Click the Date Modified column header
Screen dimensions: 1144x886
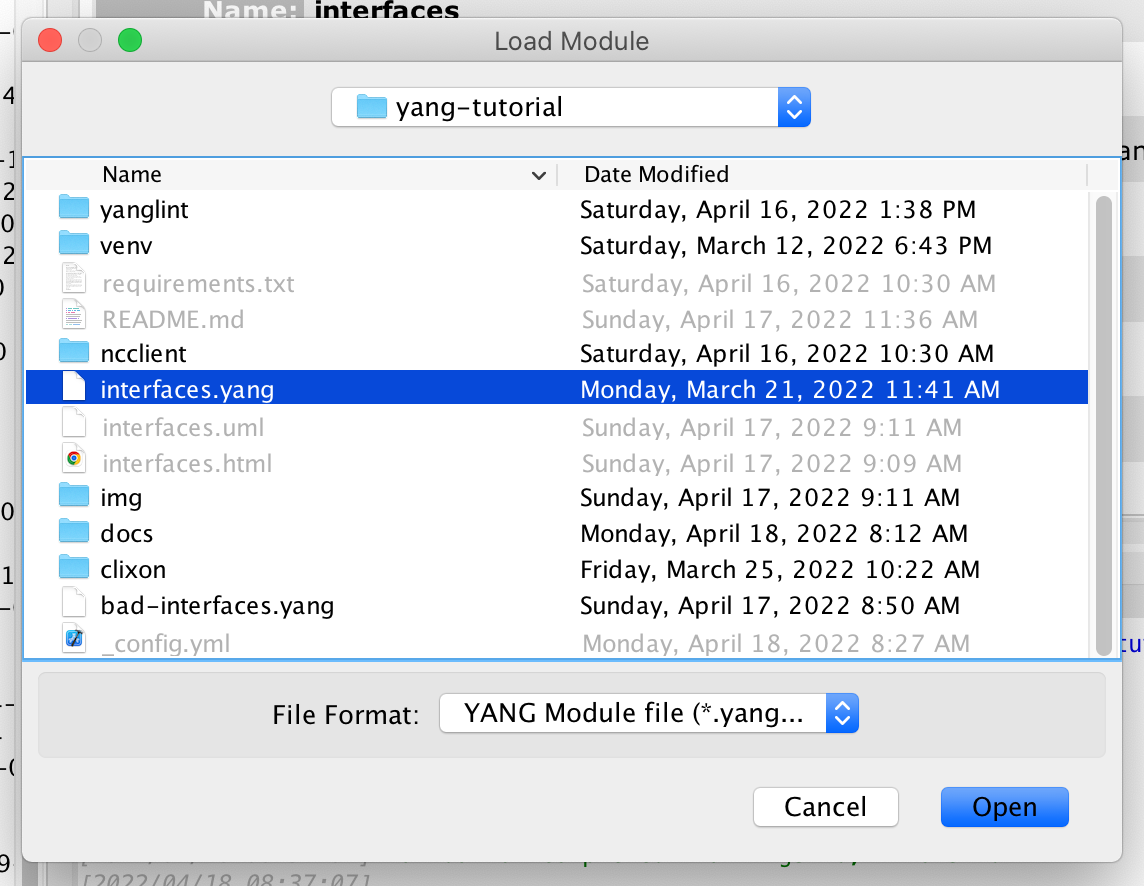click(656, 174)
